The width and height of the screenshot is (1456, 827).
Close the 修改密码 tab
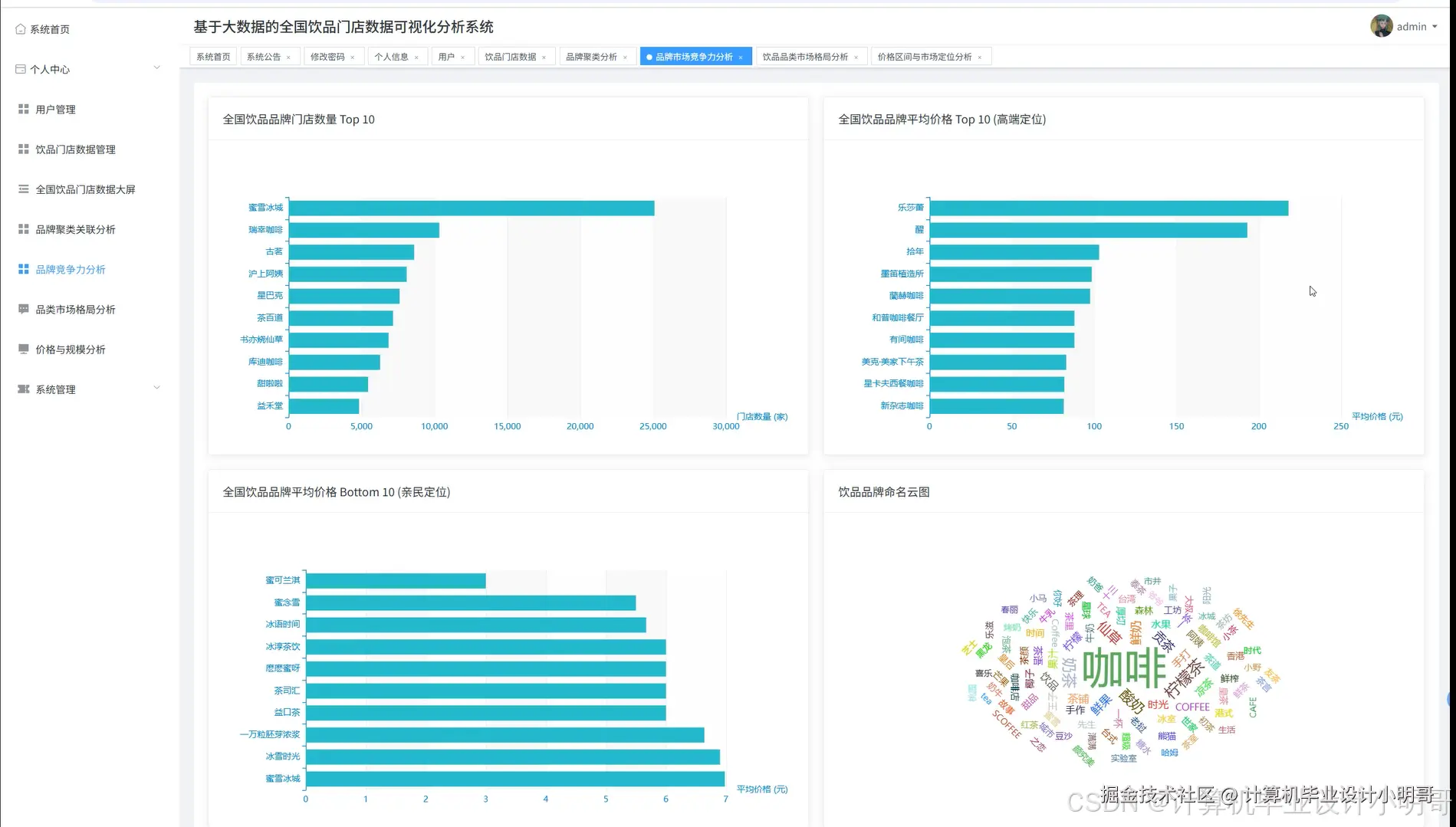click(353, 57)
